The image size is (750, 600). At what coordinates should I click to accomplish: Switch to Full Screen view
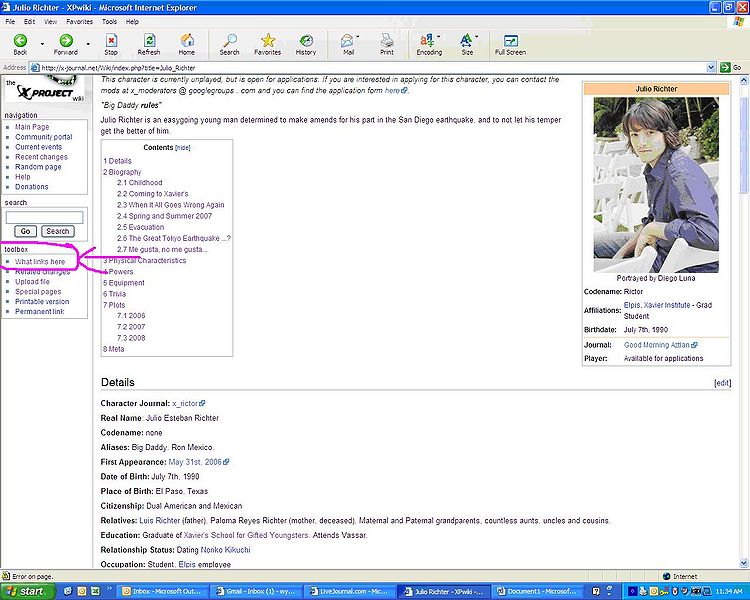click(510, 44)
